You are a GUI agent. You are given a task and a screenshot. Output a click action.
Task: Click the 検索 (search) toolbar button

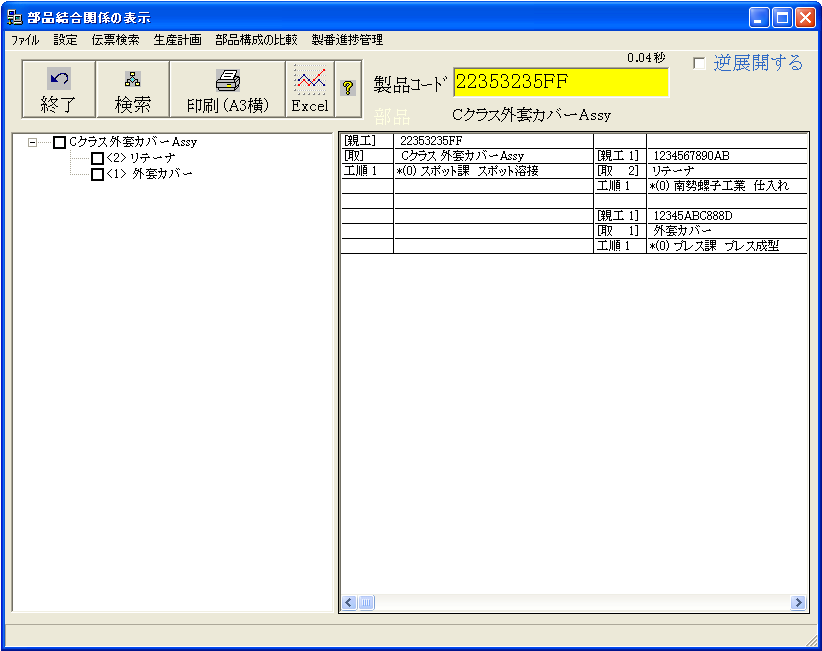click(x=133, y=89)
